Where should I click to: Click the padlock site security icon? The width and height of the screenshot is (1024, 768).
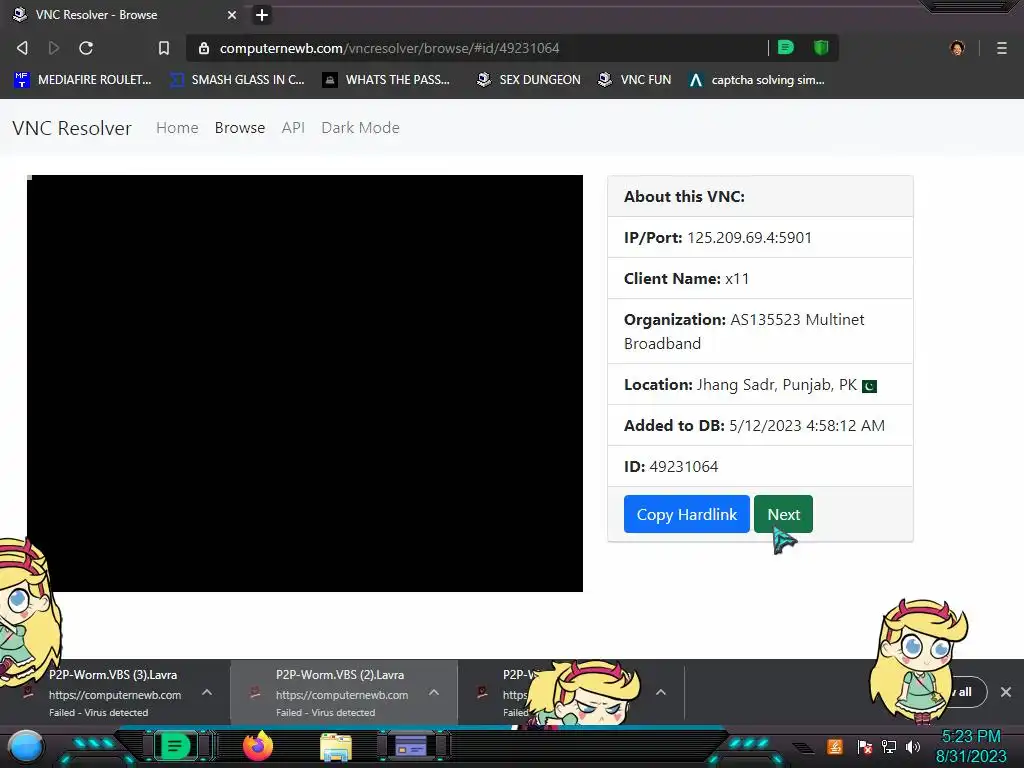[x=204, y=48]
